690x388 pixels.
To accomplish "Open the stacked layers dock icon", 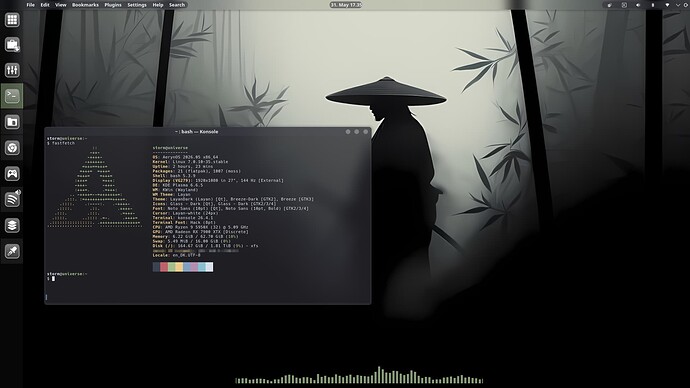I will tap(12, 225).
